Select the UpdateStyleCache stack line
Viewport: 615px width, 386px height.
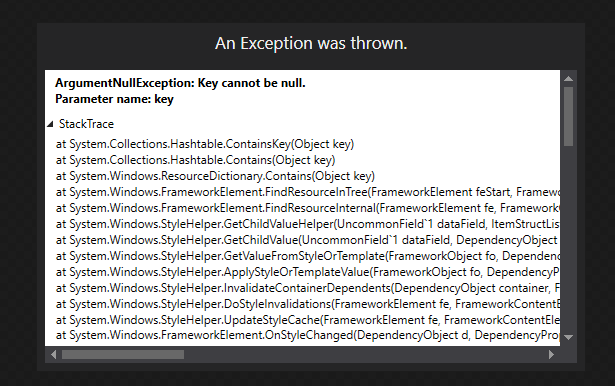[x=308, y=320]
